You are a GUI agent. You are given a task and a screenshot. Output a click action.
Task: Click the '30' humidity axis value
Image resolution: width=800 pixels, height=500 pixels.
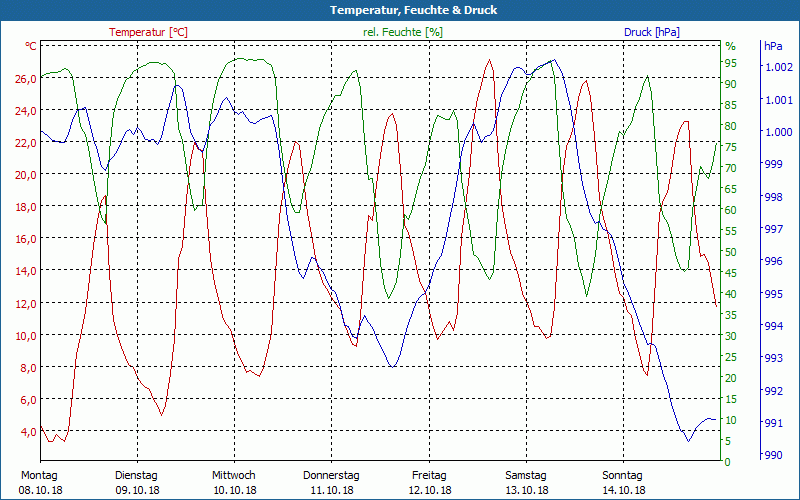(x=731, y=336)
